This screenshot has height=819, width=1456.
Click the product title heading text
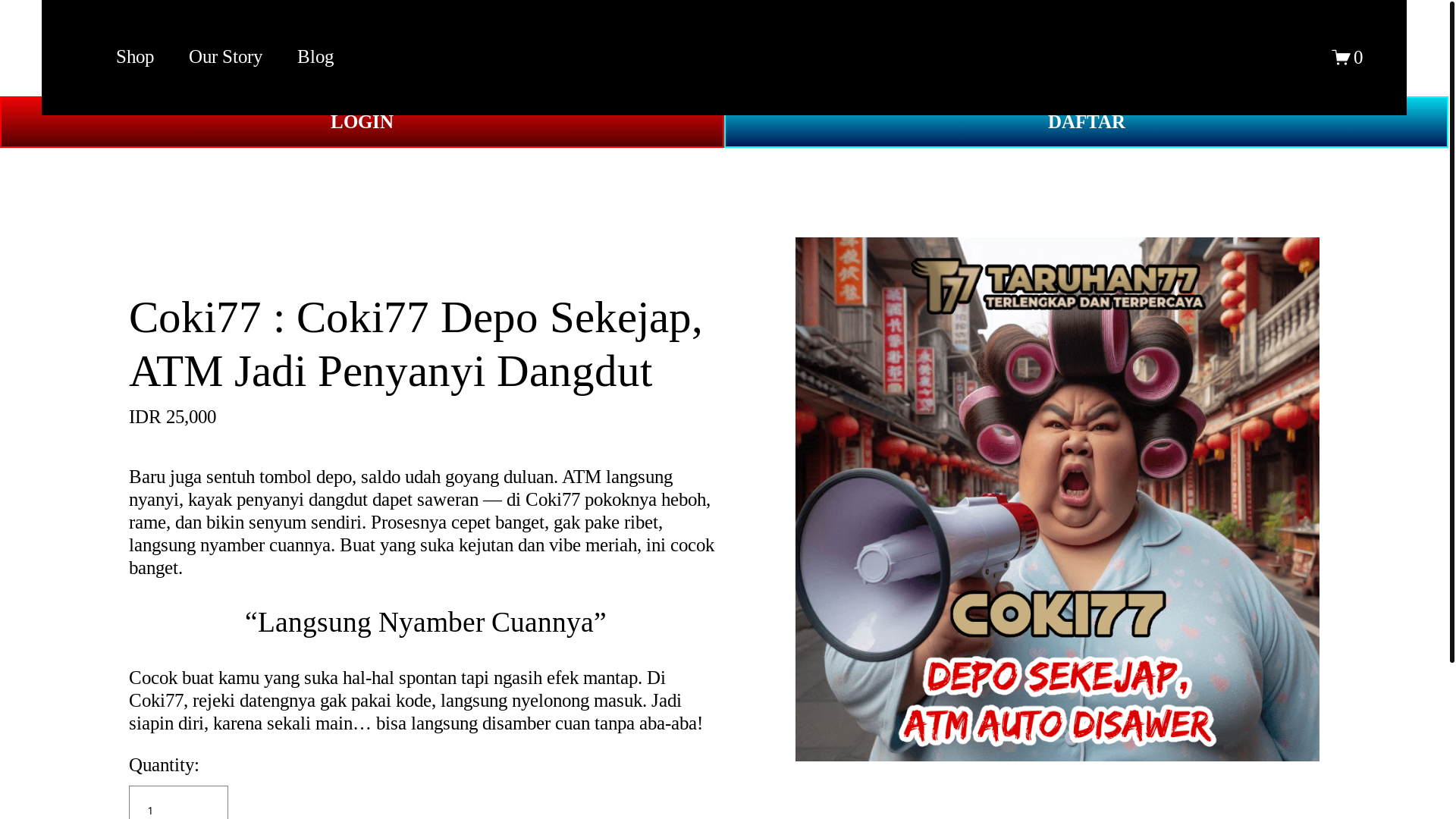coord(416,344)
